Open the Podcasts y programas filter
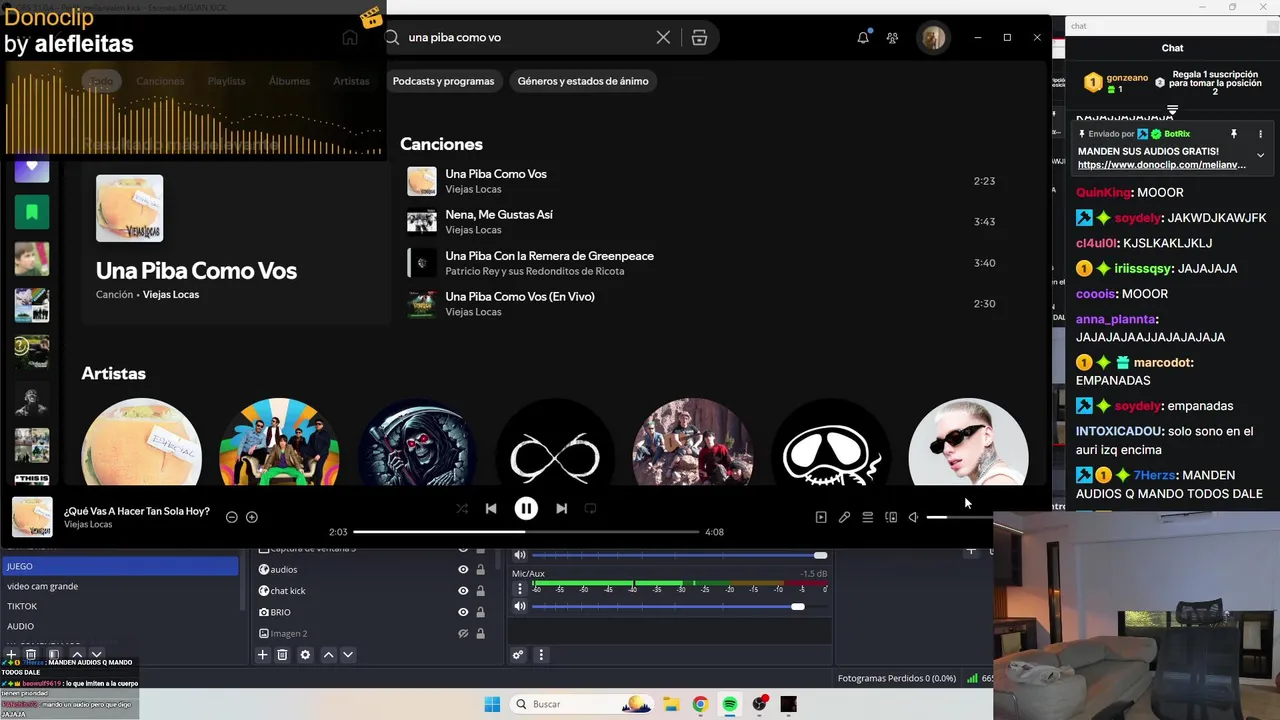The width and height of the screenshot is (1280, 720). pyautogui.click(x=443, y=81)
